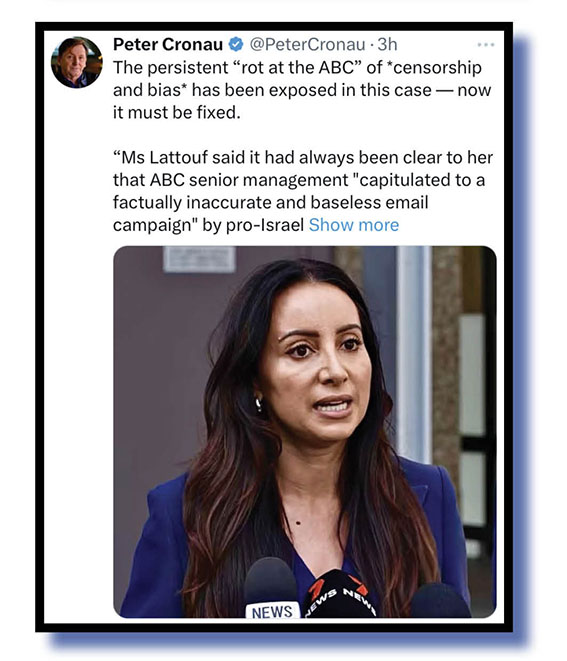Click the white NEWS microphone label in photo
567x661 pixels.
[x=272, y=610]
